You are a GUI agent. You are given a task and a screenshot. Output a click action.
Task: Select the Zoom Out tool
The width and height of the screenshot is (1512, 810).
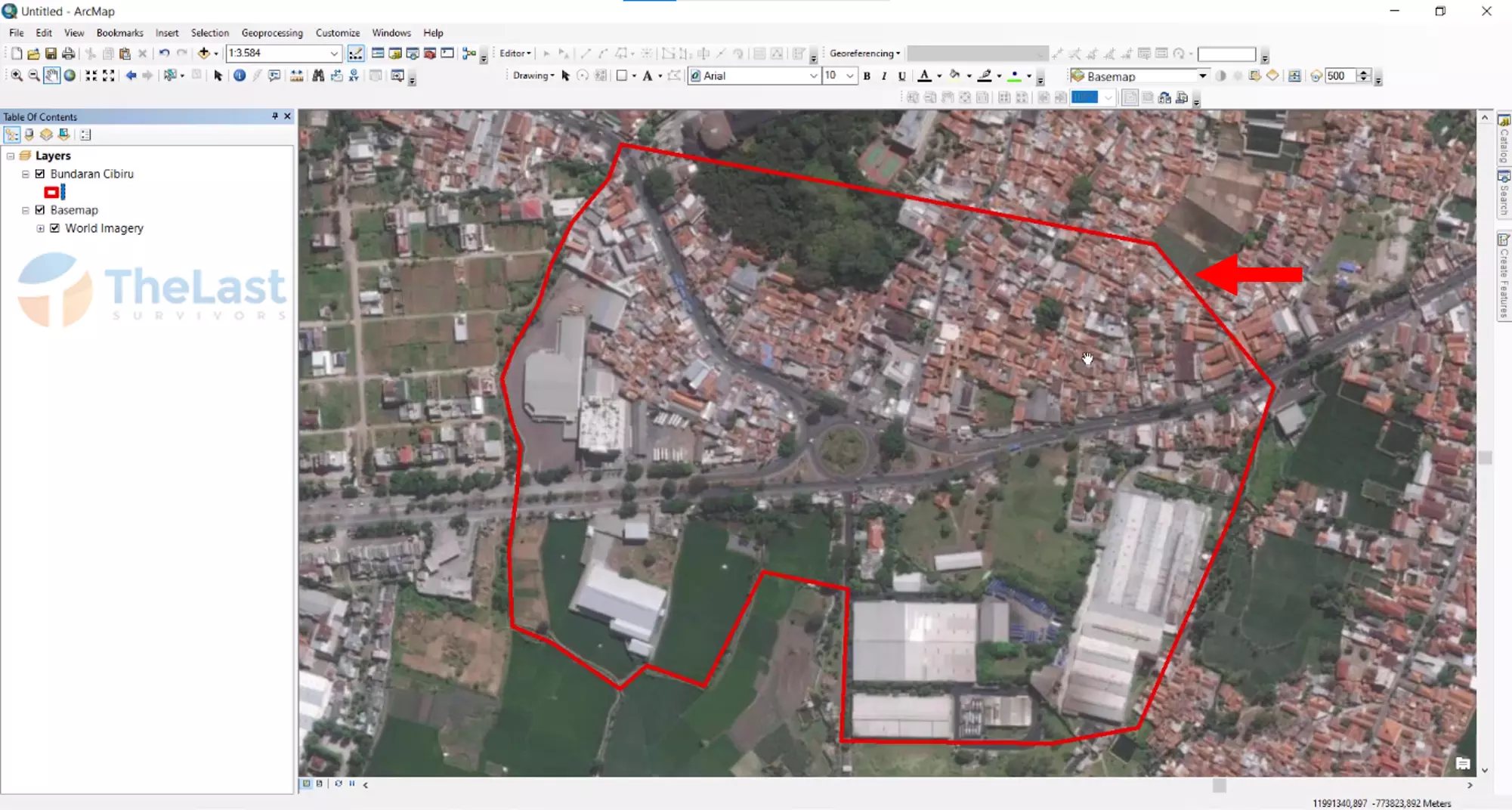tap(33, 76)
